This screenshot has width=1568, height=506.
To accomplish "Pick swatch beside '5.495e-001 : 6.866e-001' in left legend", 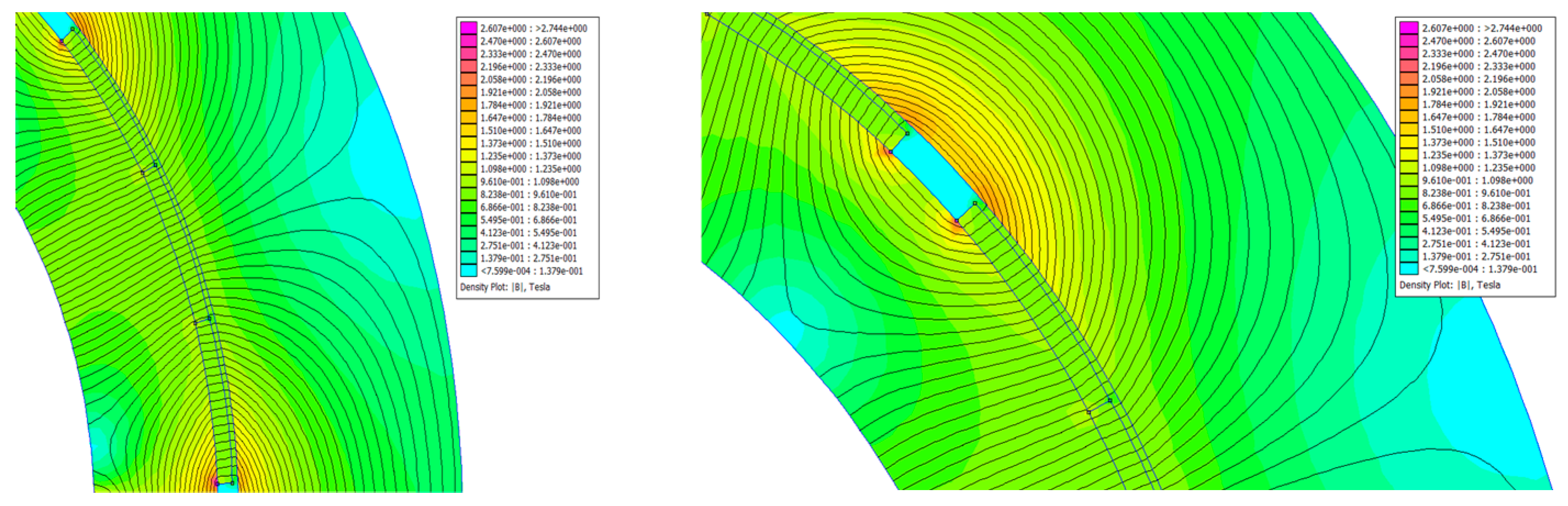I will coord(469,220).
